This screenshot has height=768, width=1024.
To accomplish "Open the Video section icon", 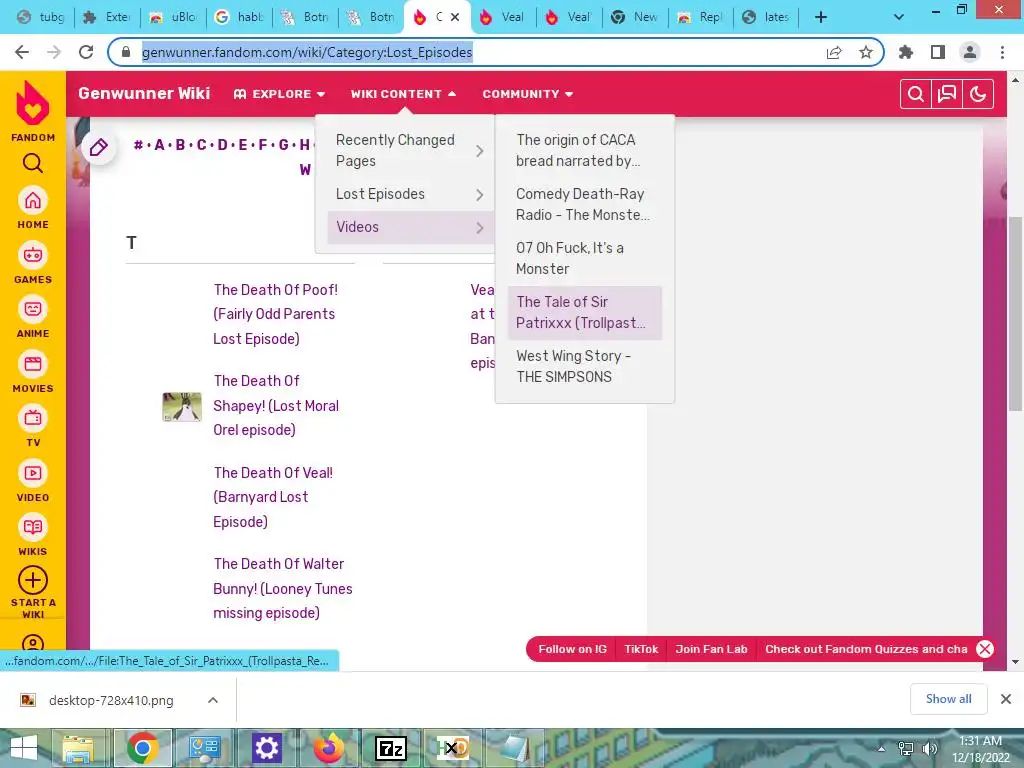I will coord(33,473).
